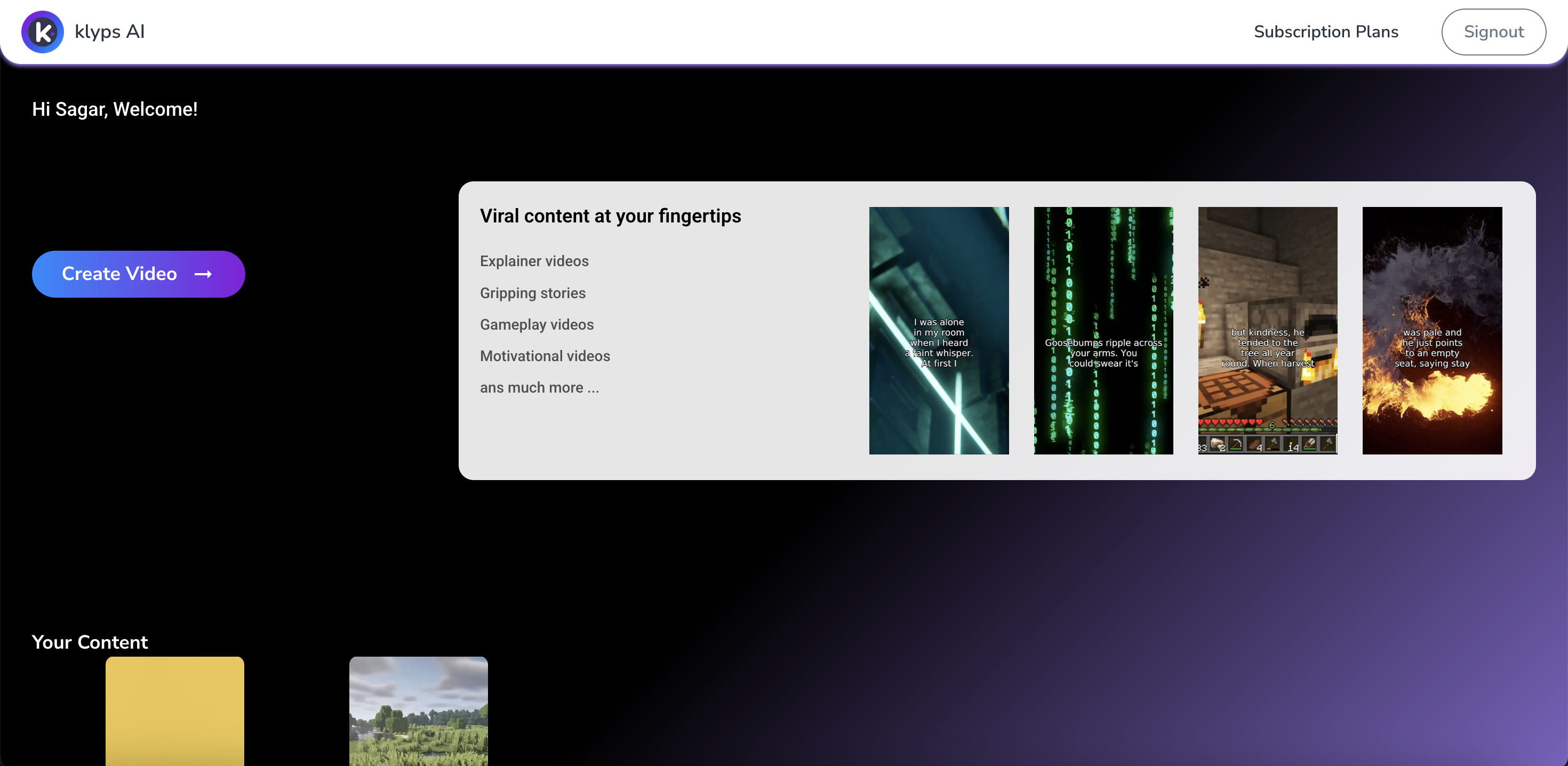
Task: Open the Minecraft gameplay sample video
Action: [1267, 331]
